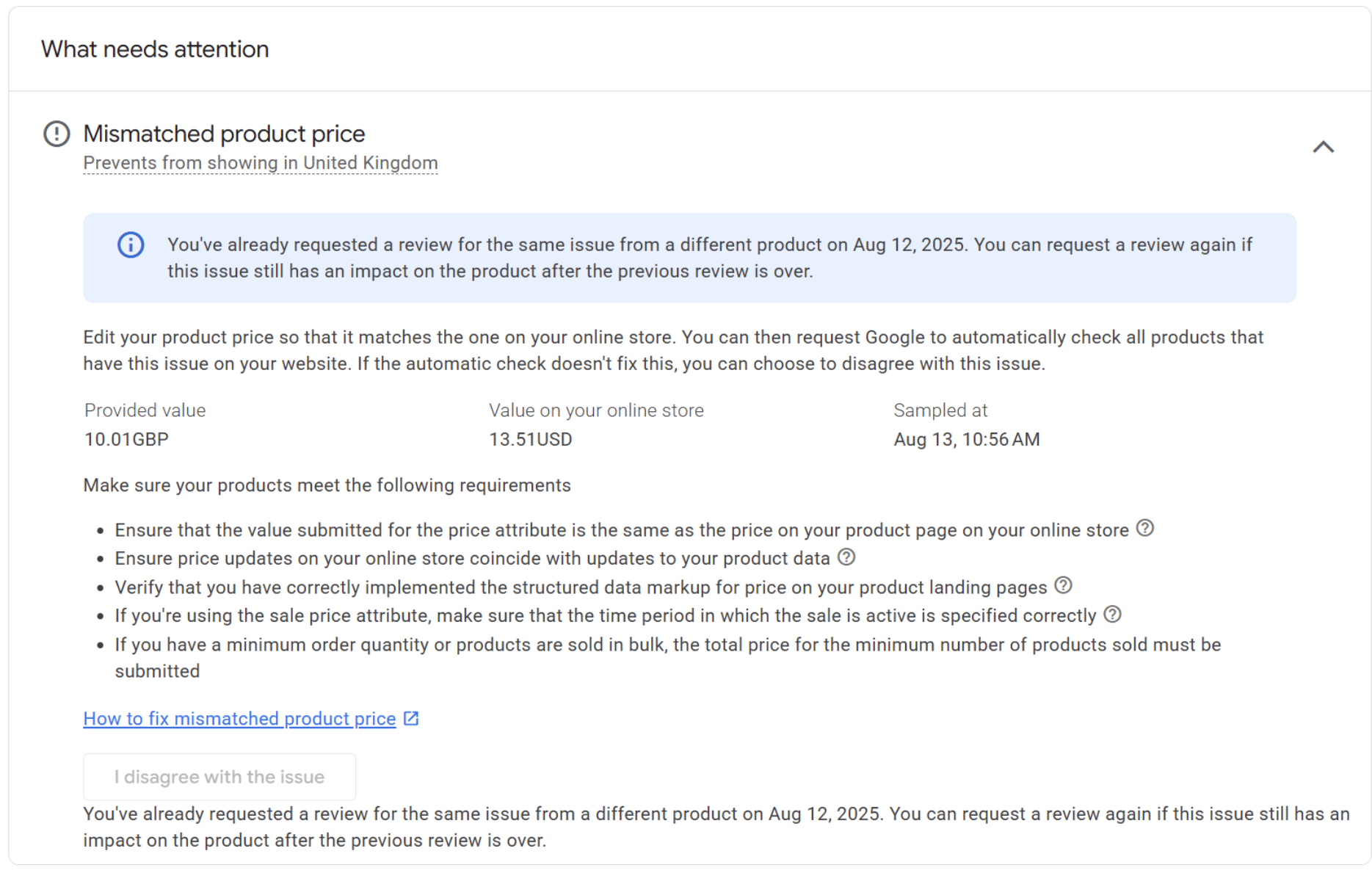Click Prevents from showing in United Kingdom text
Image resolution: width=1372 pixels, height=873 pixels.
261,163
